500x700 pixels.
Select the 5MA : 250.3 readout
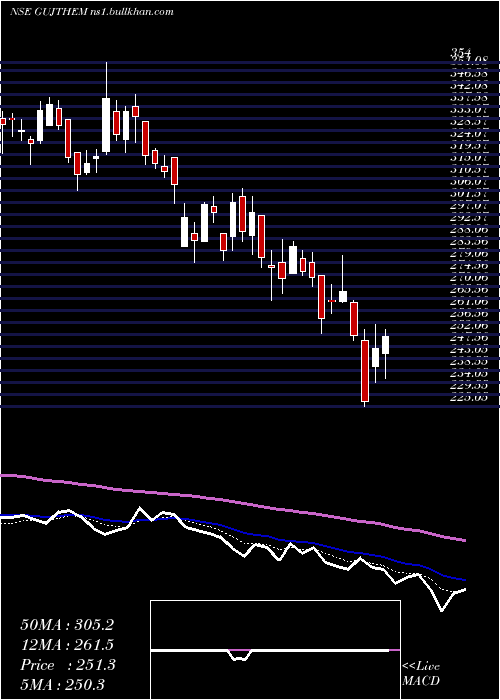click(62, 684)
